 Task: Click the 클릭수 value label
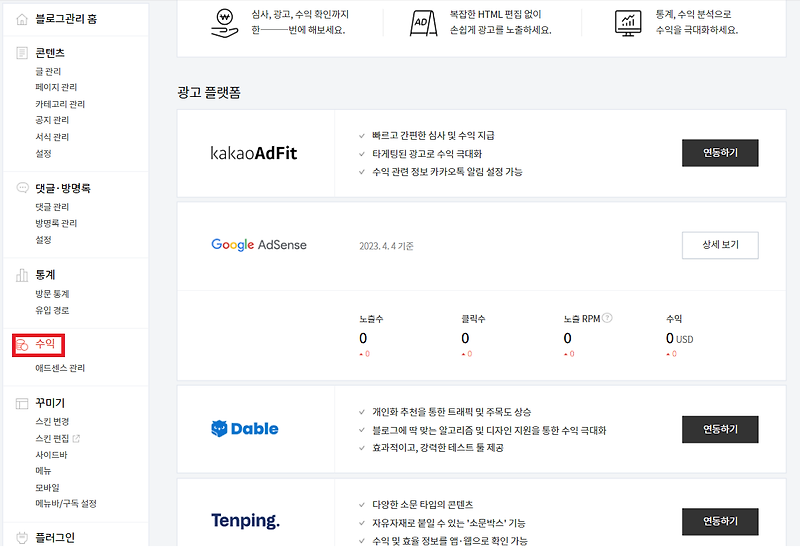click(473, 319)
